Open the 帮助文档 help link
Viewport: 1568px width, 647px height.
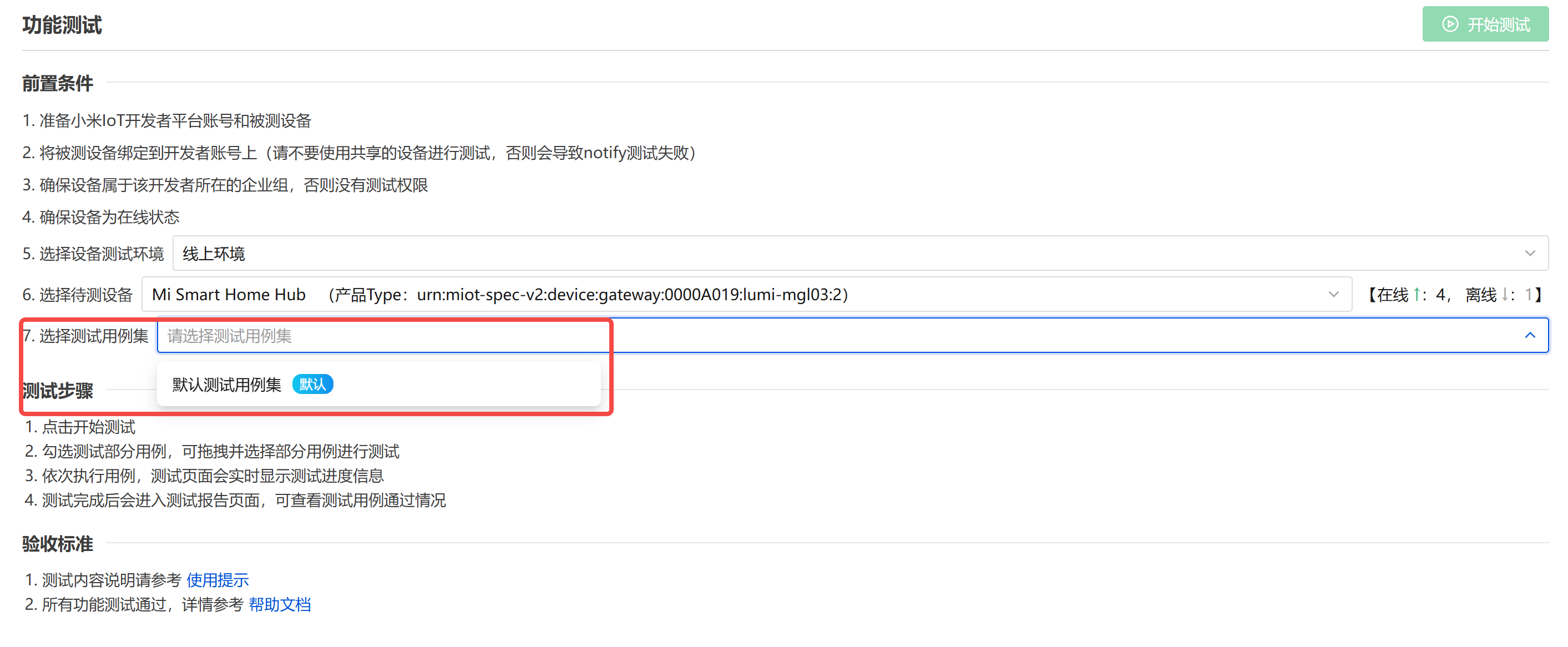[x=280, y=604]
